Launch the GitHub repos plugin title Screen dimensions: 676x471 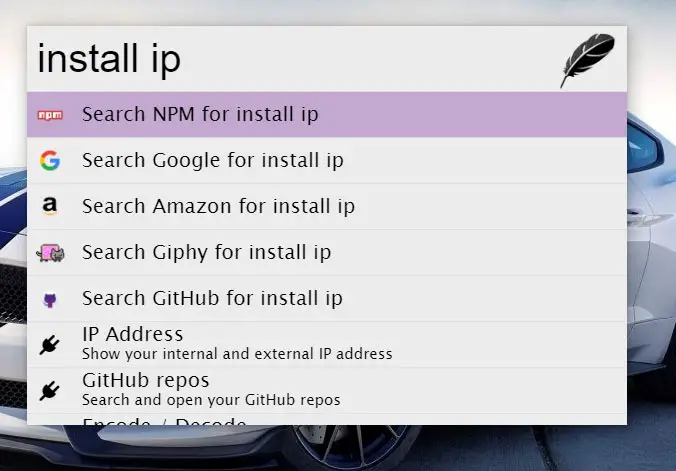coord(145,380)
